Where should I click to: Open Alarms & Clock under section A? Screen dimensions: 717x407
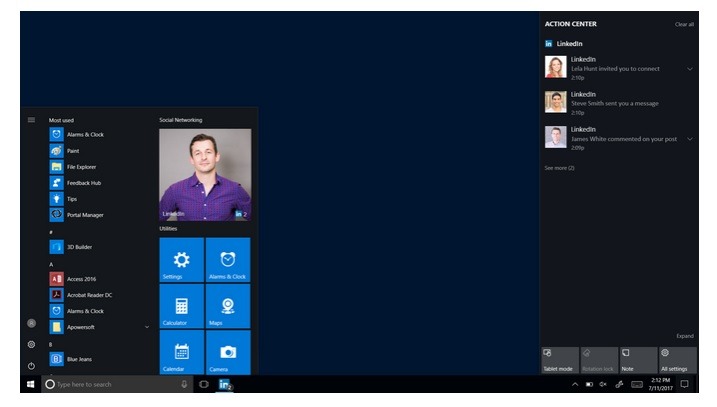[77, 311]
